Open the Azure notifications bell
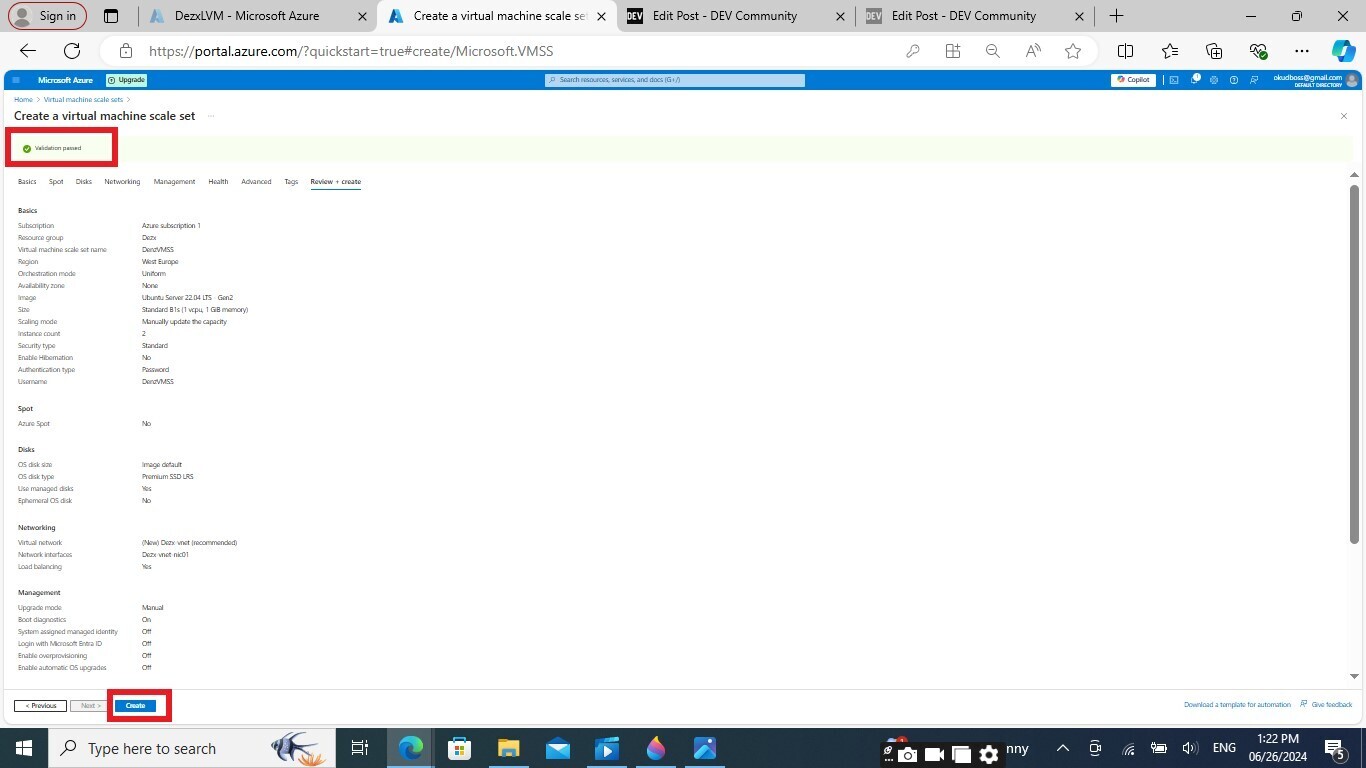1366x768 pixels. pos(1195,80)
